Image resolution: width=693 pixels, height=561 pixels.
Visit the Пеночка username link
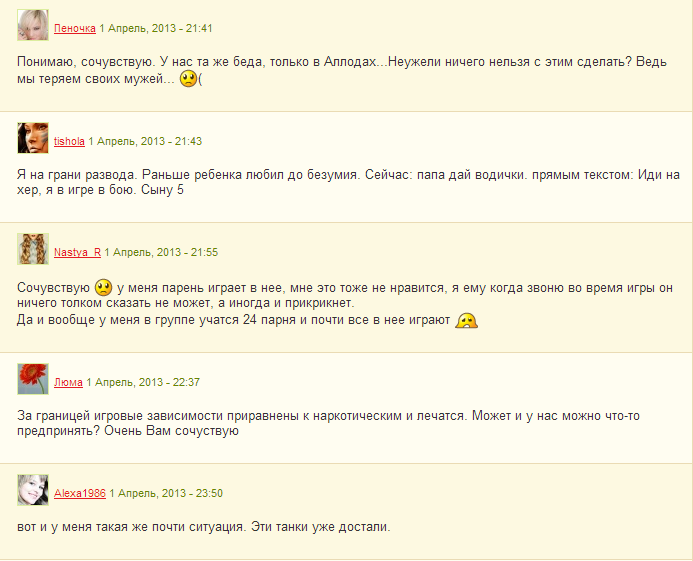(x=75, y=28)
